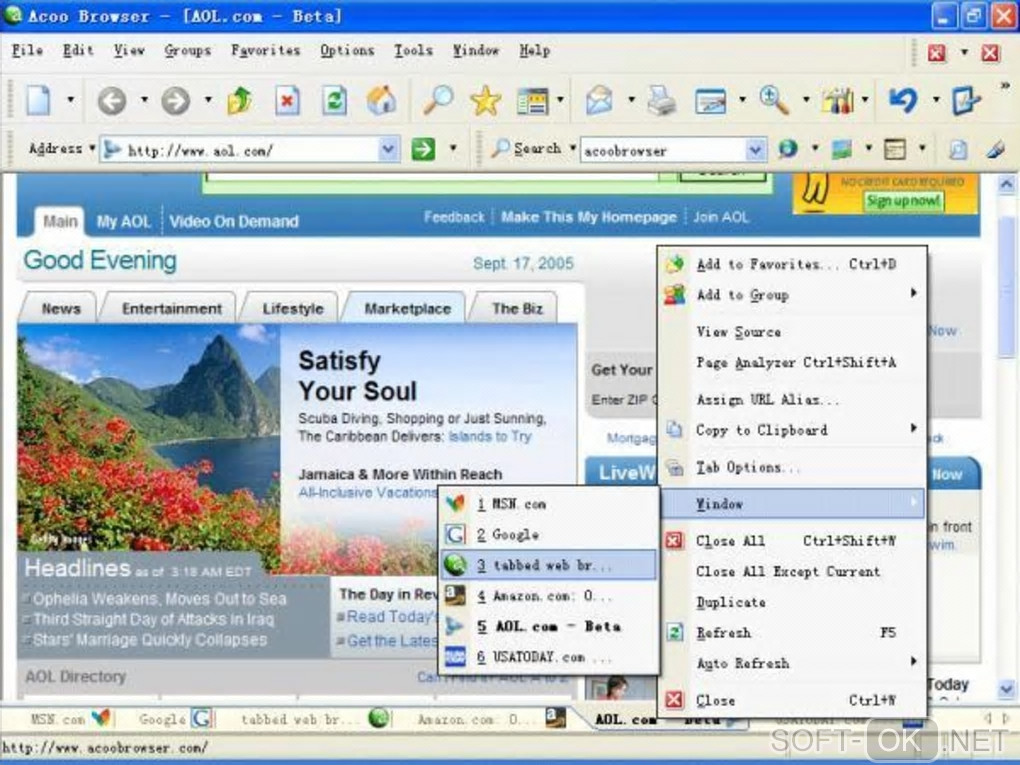Viewport: 1020px width, 765px height.
Task: Expand Add to Group submenu
Action: pos(914,293)
